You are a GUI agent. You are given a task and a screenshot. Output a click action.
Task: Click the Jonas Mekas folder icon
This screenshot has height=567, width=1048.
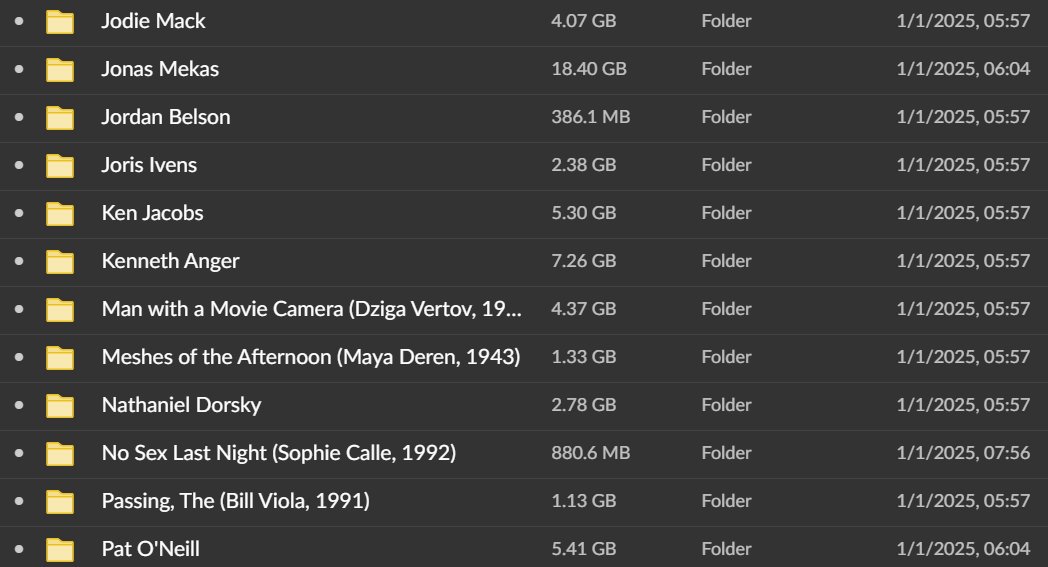(x=60, y=70)
